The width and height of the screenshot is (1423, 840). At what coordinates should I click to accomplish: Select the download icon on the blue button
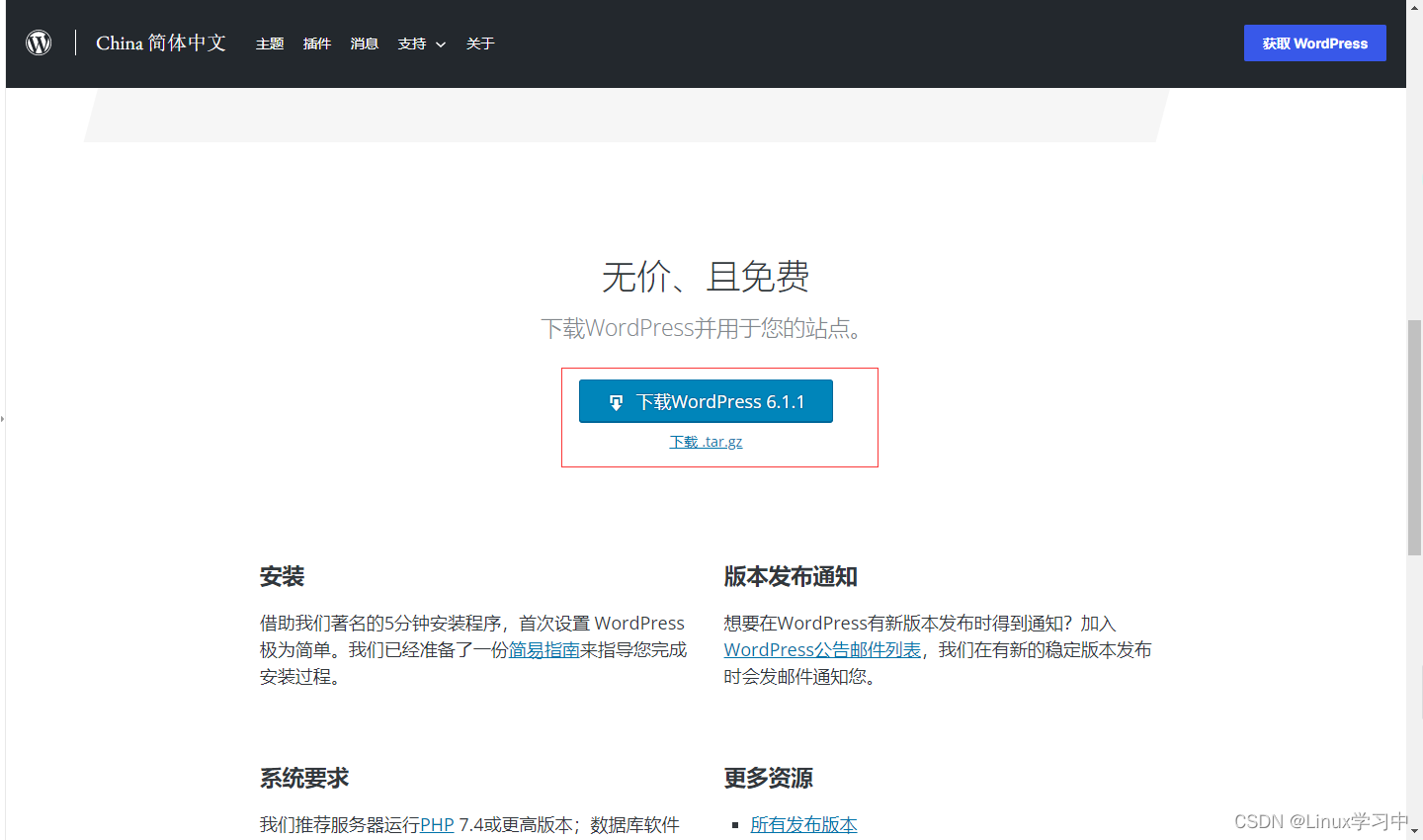(x=618, y=400)
